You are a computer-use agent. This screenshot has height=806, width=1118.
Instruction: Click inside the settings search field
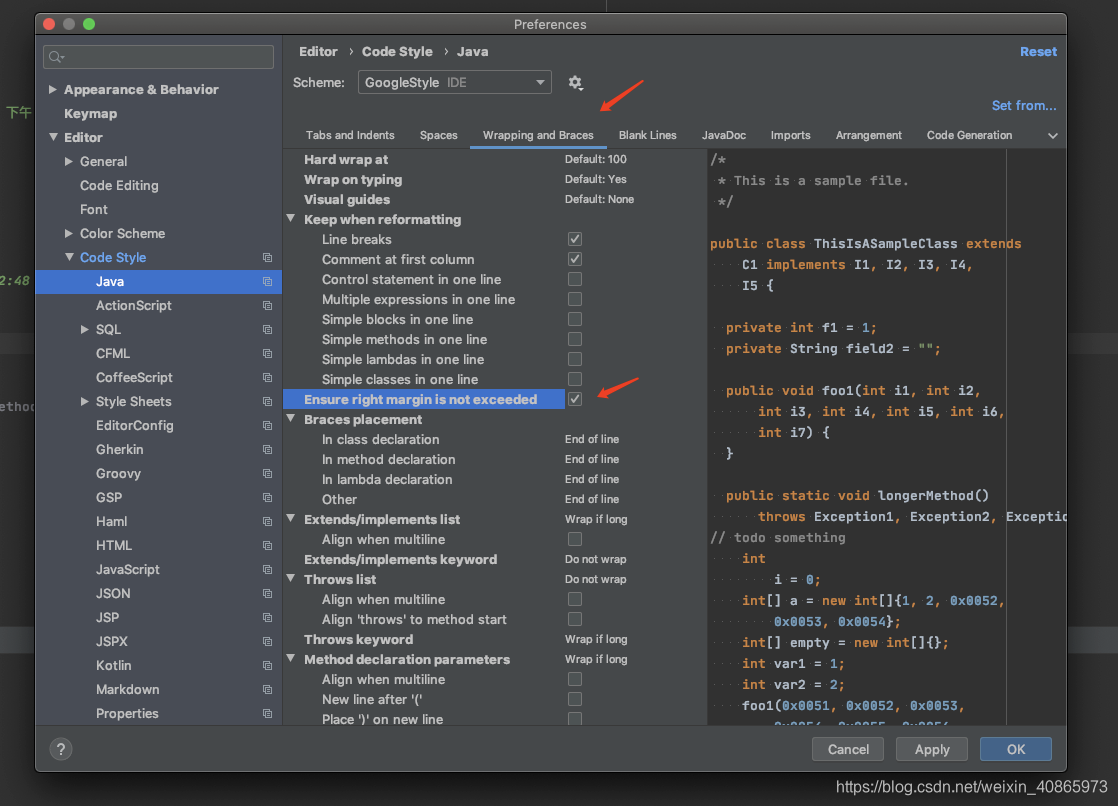[150, 57]
